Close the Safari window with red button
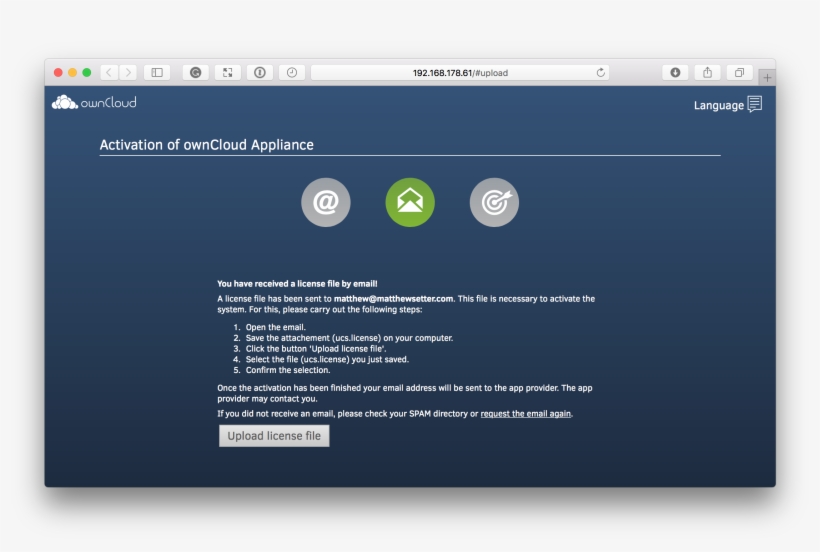 tap(58, 73)
